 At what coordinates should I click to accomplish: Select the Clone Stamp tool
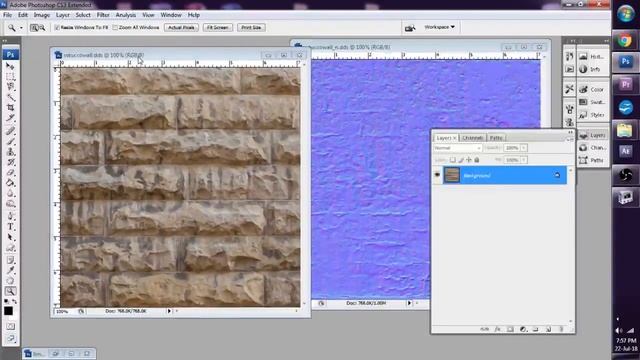[10, 152]
